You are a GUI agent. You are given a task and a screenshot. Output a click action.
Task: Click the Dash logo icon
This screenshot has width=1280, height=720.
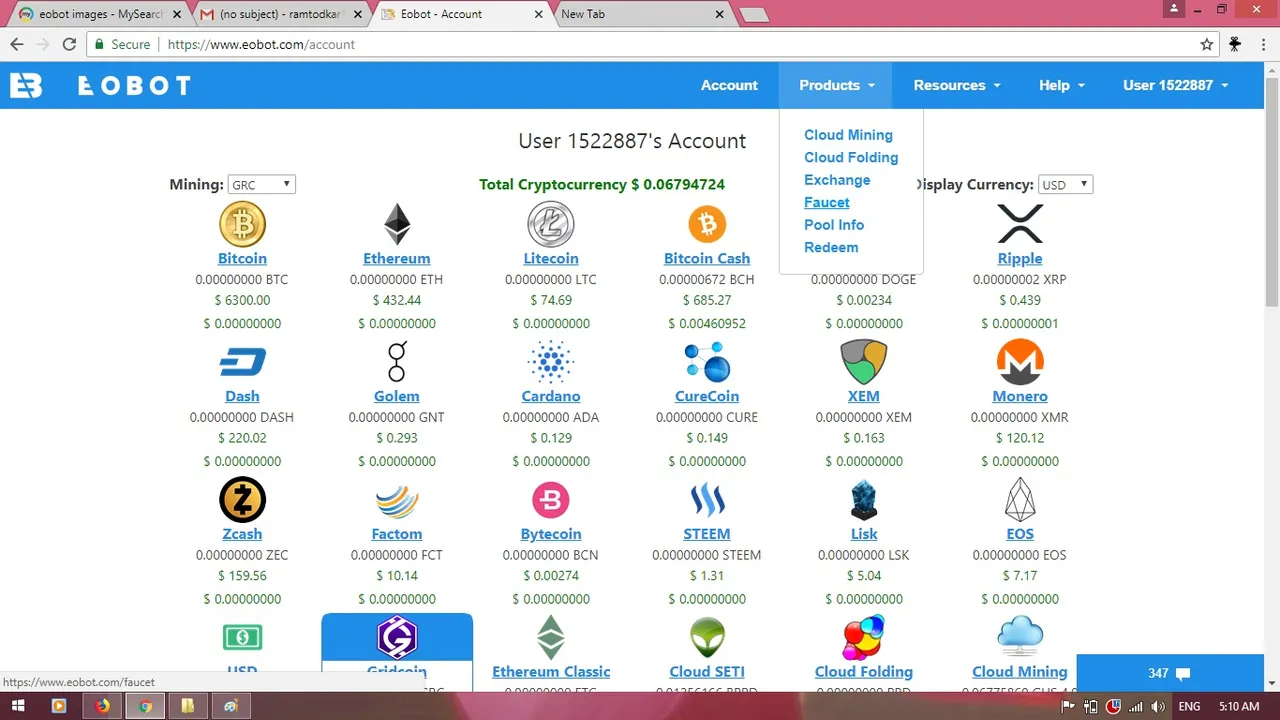[x=242, y=362]
